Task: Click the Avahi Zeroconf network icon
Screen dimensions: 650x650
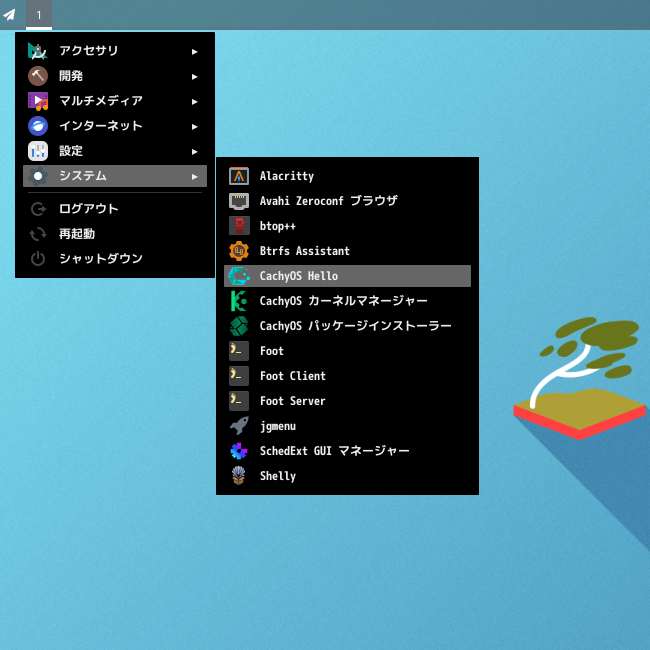Action: pyautogui.click(x=239, y=201)
